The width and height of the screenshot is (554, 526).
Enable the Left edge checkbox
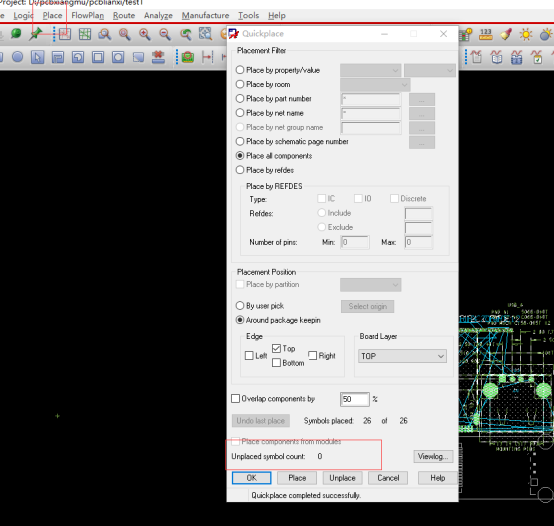pyautogui.click(x=249, y=355)
